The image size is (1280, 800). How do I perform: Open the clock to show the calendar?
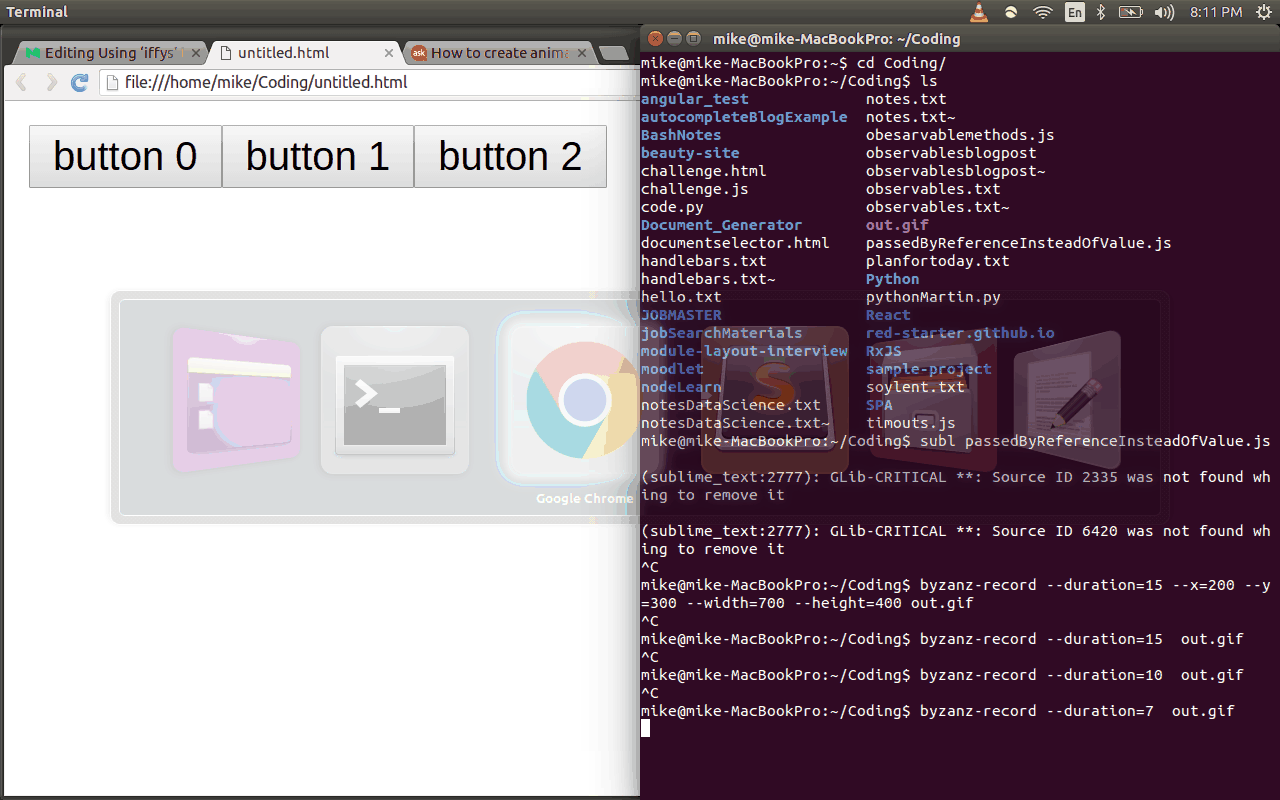coord(1216,13)
